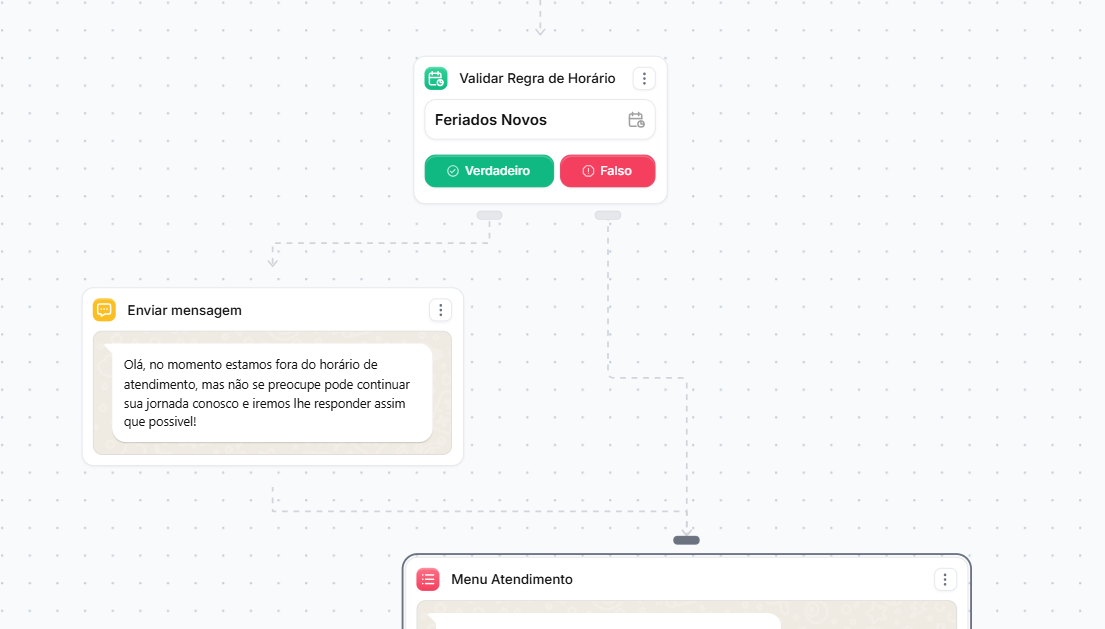Open options menu of Validar Regra de Horário
Viewport: 1105px width, 629px height.
pyautogui.click(x=644, y=78)
